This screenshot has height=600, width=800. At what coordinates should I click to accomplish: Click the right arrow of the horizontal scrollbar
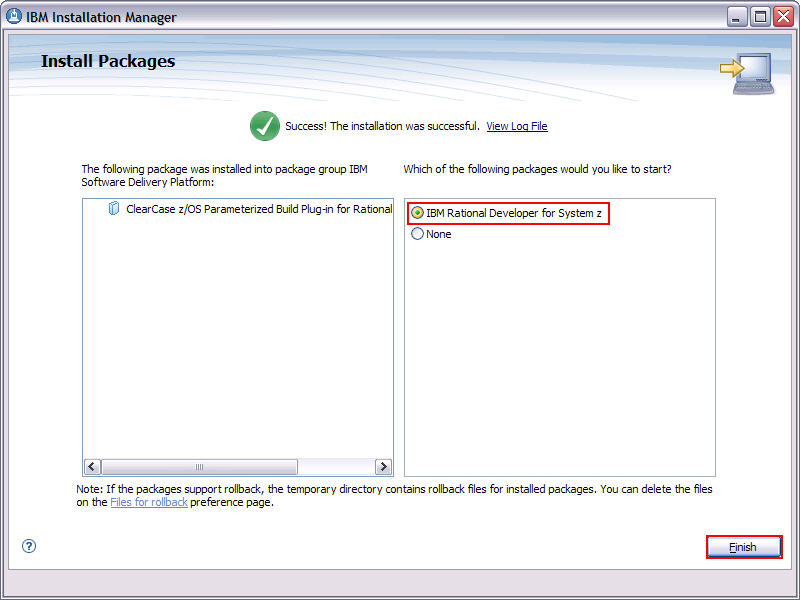383,466
